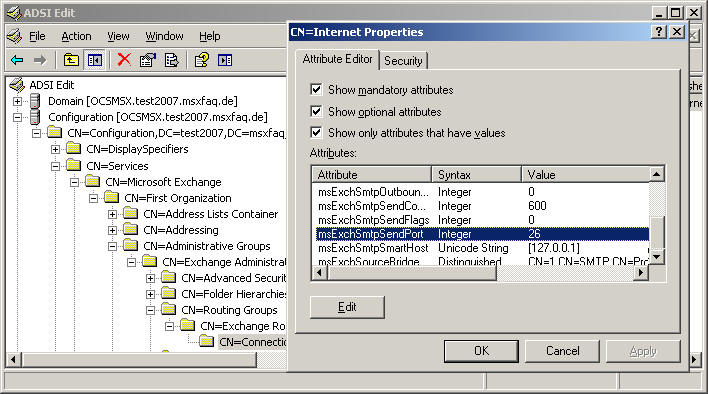Screen dimensions: 708x394
Task: Click the attribute list scroll down arrow
Action: tap(657, 257)
